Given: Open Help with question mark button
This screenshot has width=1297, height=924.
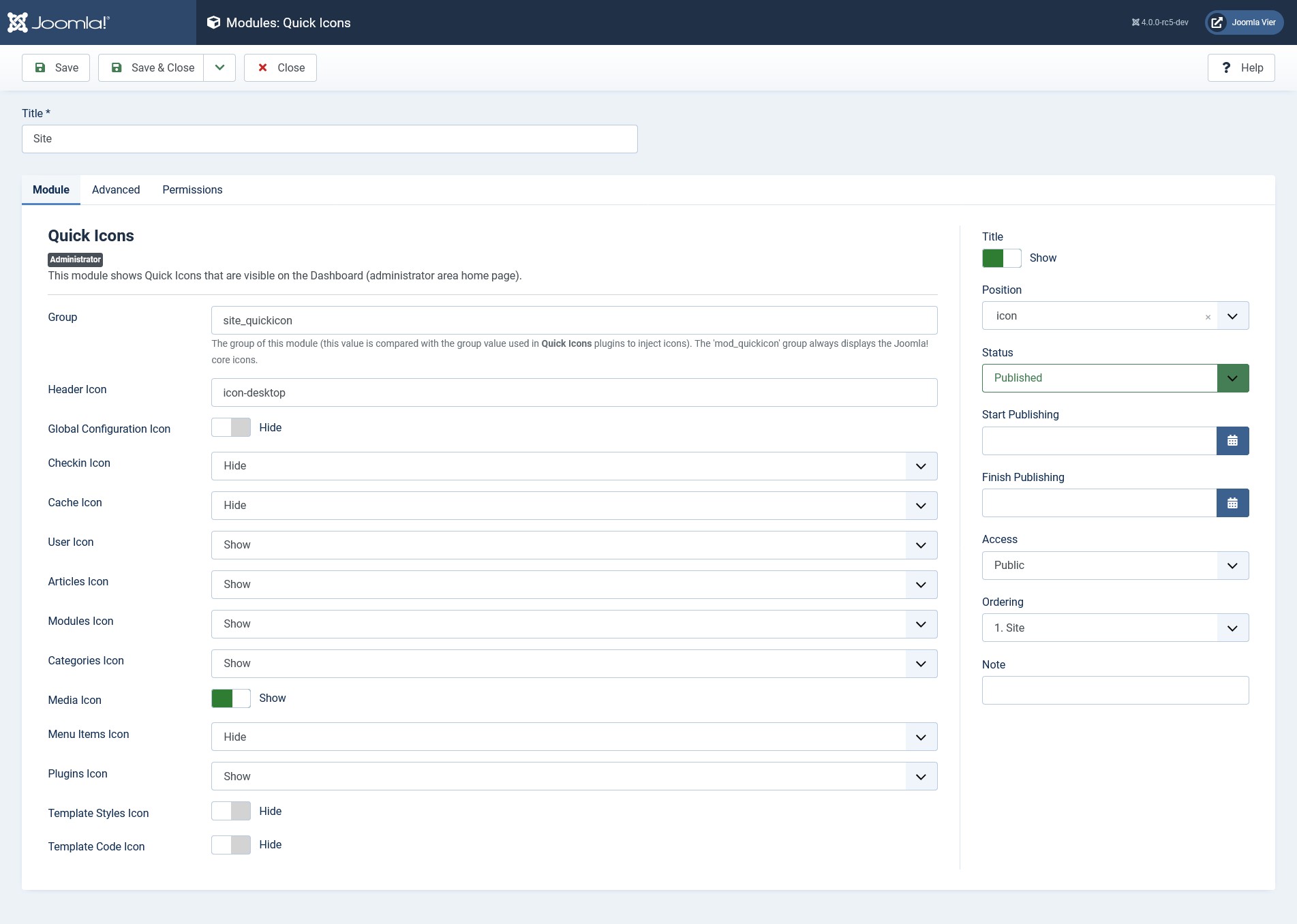Looking at the screenshot, I should pyautogui.click(x=1240, y=67).
